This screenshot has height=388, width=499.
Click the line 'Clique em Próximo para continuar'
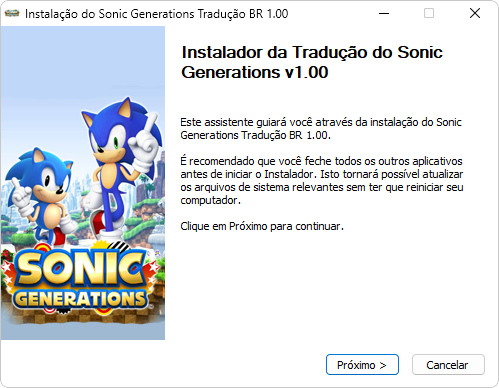click(x=262, y=226)
